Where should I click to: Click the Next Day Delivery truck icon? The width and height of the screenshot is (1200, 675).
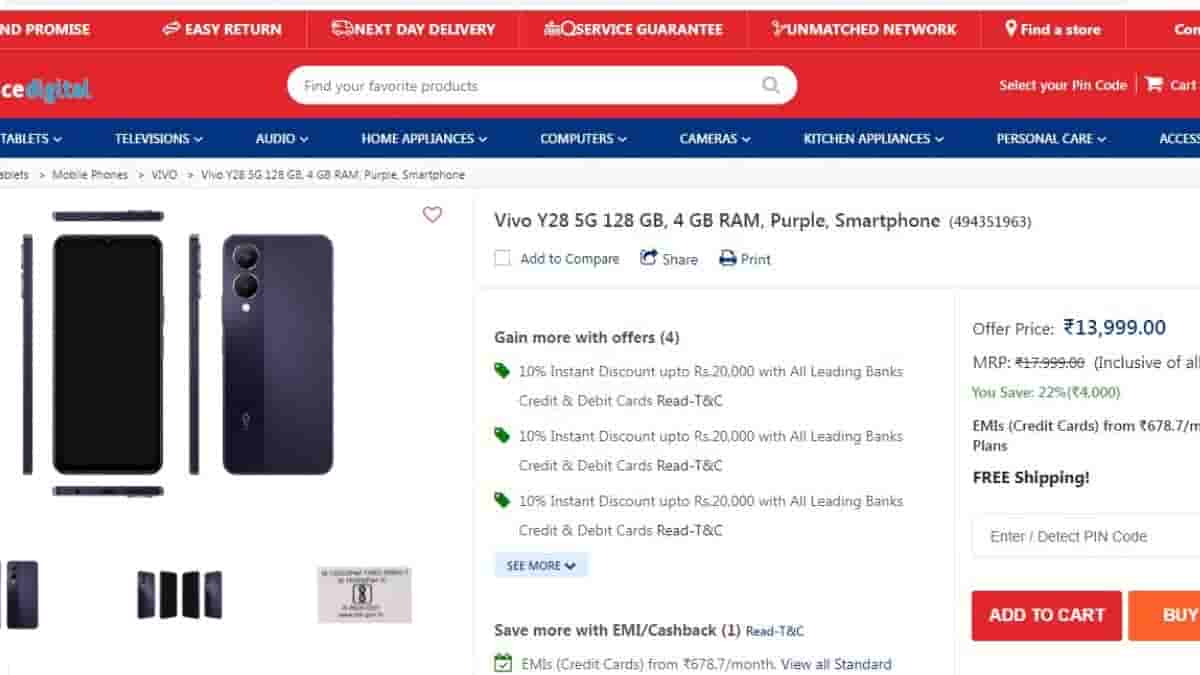[x=343, y=29]
